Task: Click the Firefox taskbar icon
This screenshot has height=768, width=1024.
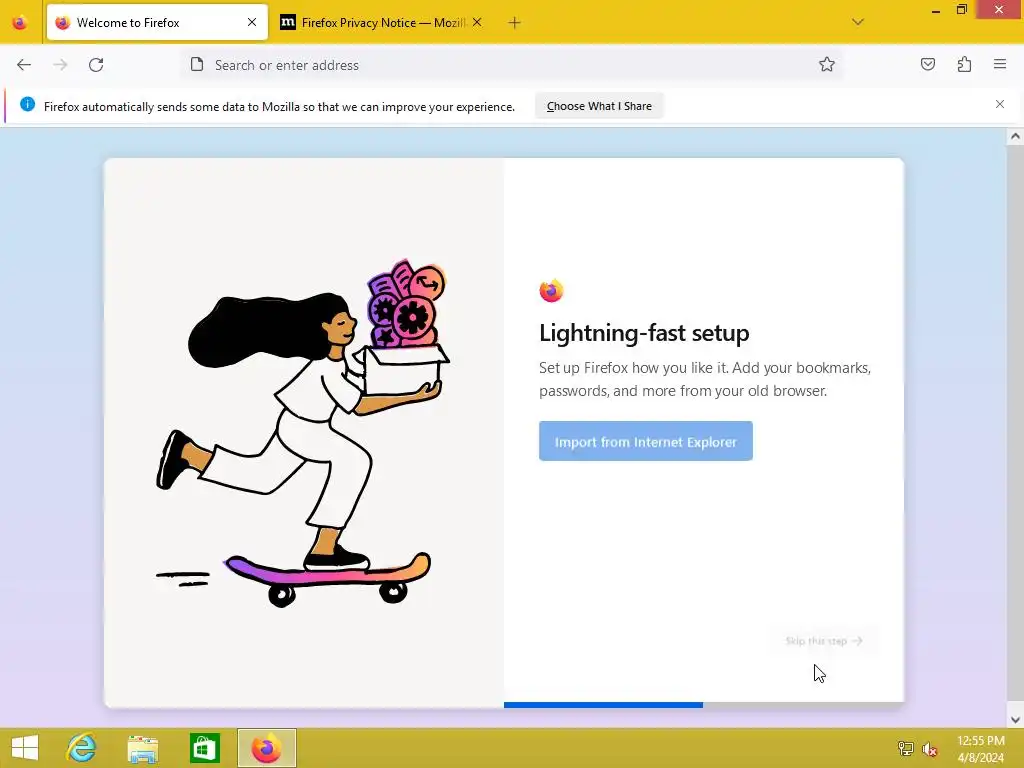Action: click(266, 748)
